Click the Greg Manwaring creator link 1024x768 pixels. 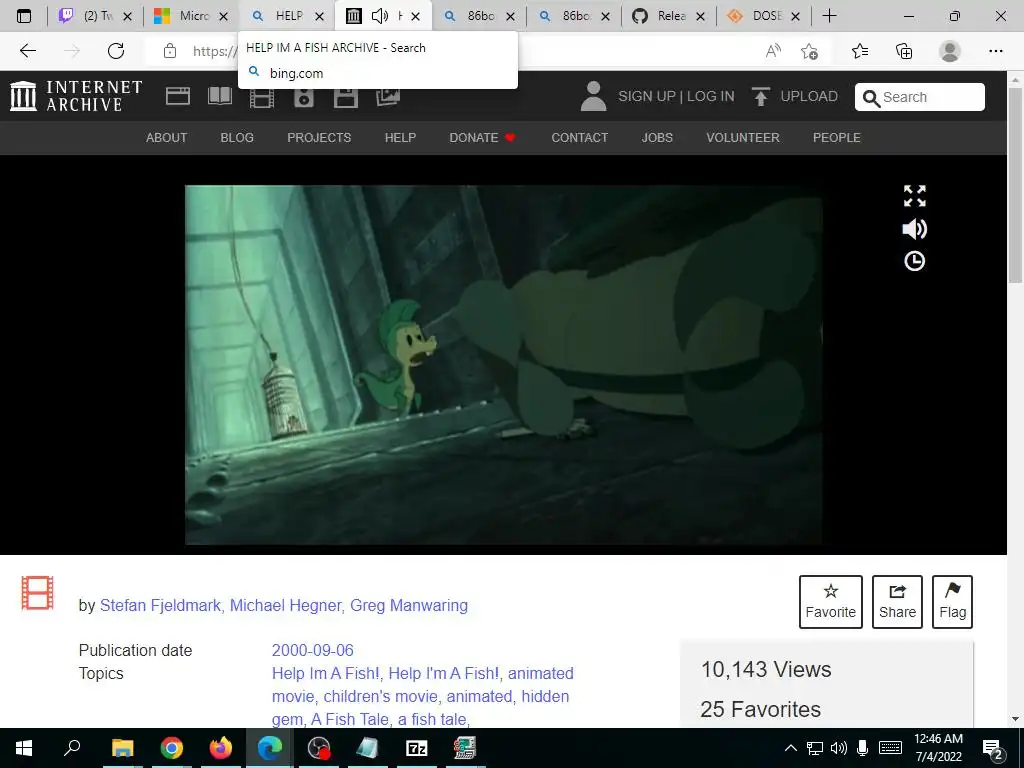(x=409, y=605)
